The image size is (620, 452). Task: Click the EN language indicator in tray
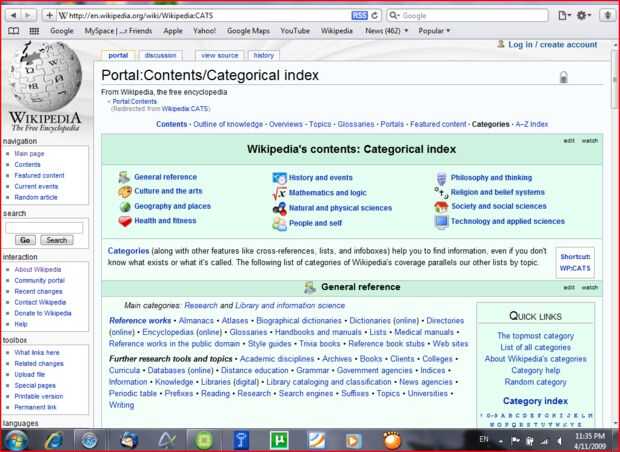click(484, 439)
